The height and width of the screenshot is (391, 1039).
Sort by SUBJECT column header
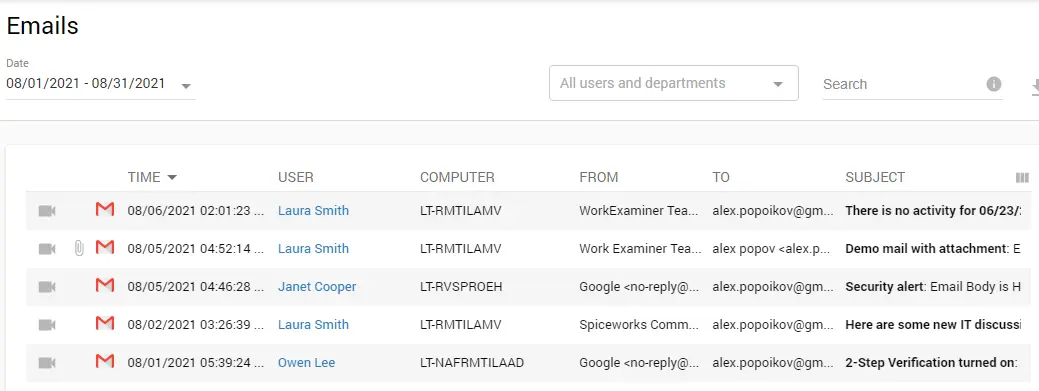pyautogui.click(x=875, y=178)
